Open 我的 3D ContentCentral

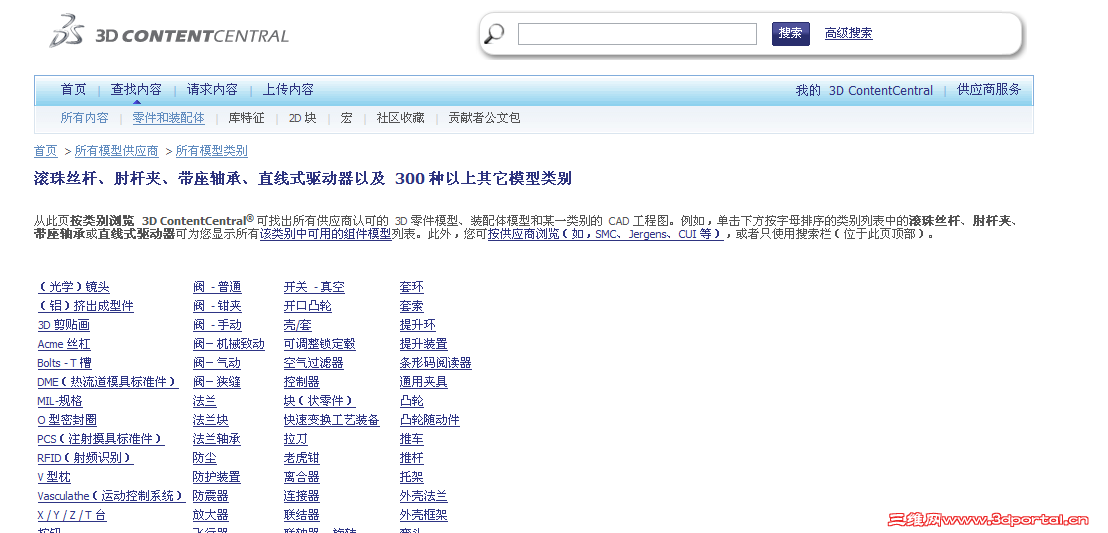point(864,90)
